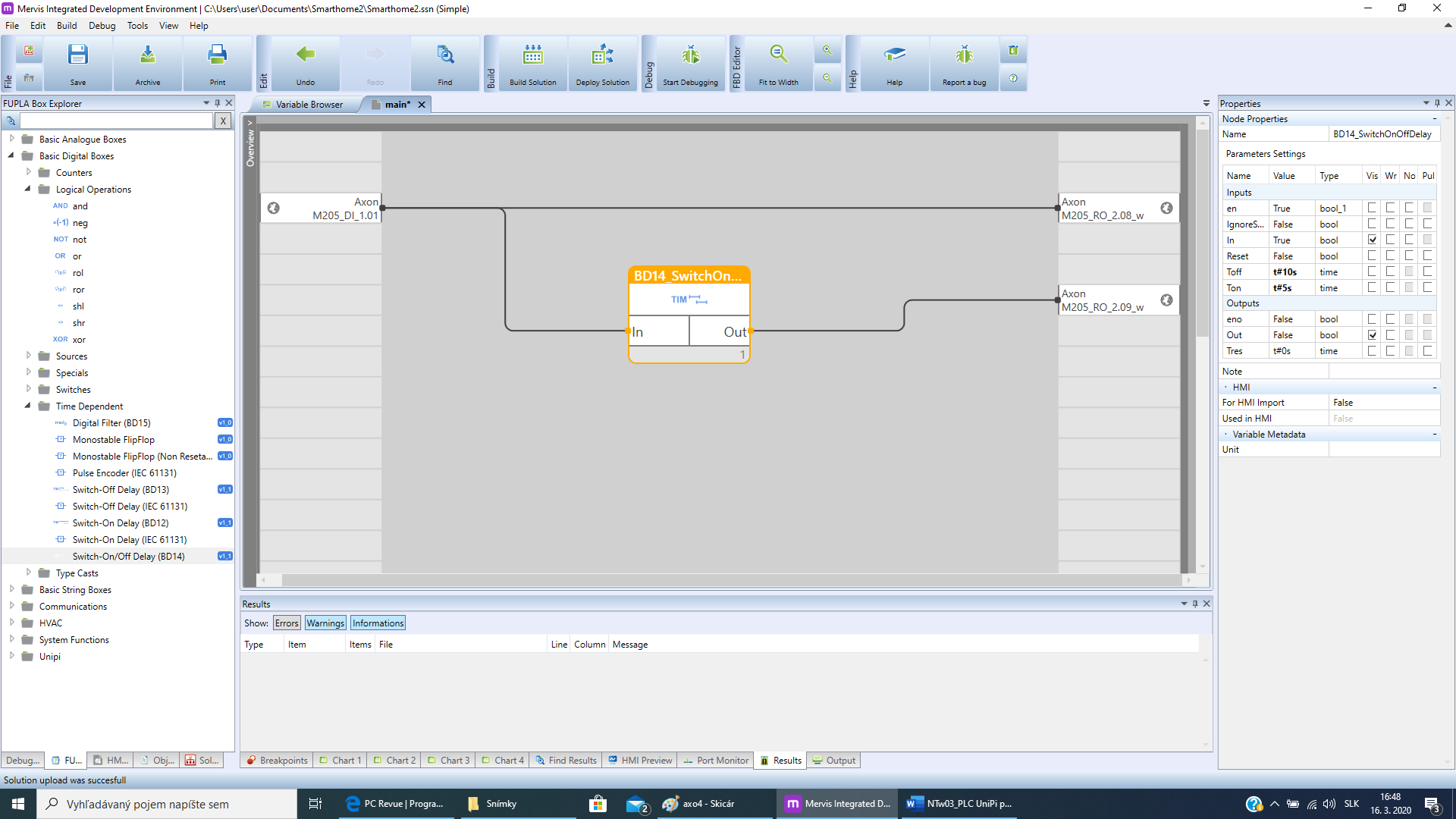
Task: Toggle the Warnings filter button
Action: [x=325, y=623]
